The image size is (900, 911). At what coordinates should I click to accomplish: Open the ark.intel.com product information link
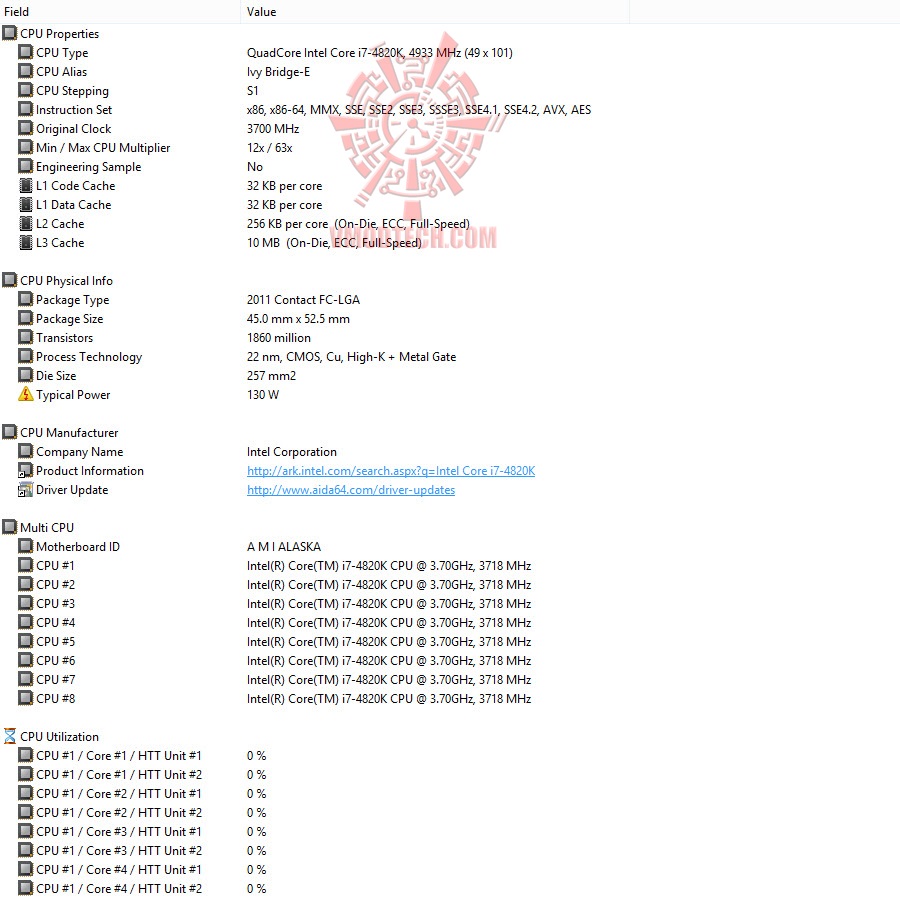click(391, 471)
